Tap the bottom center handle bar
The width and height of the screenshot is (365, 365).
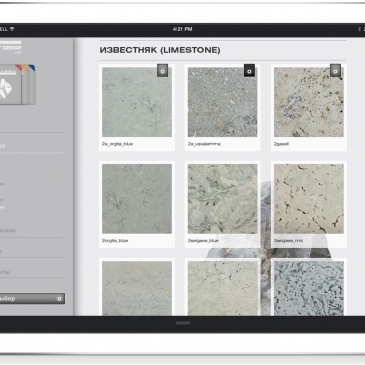point(183,323)
